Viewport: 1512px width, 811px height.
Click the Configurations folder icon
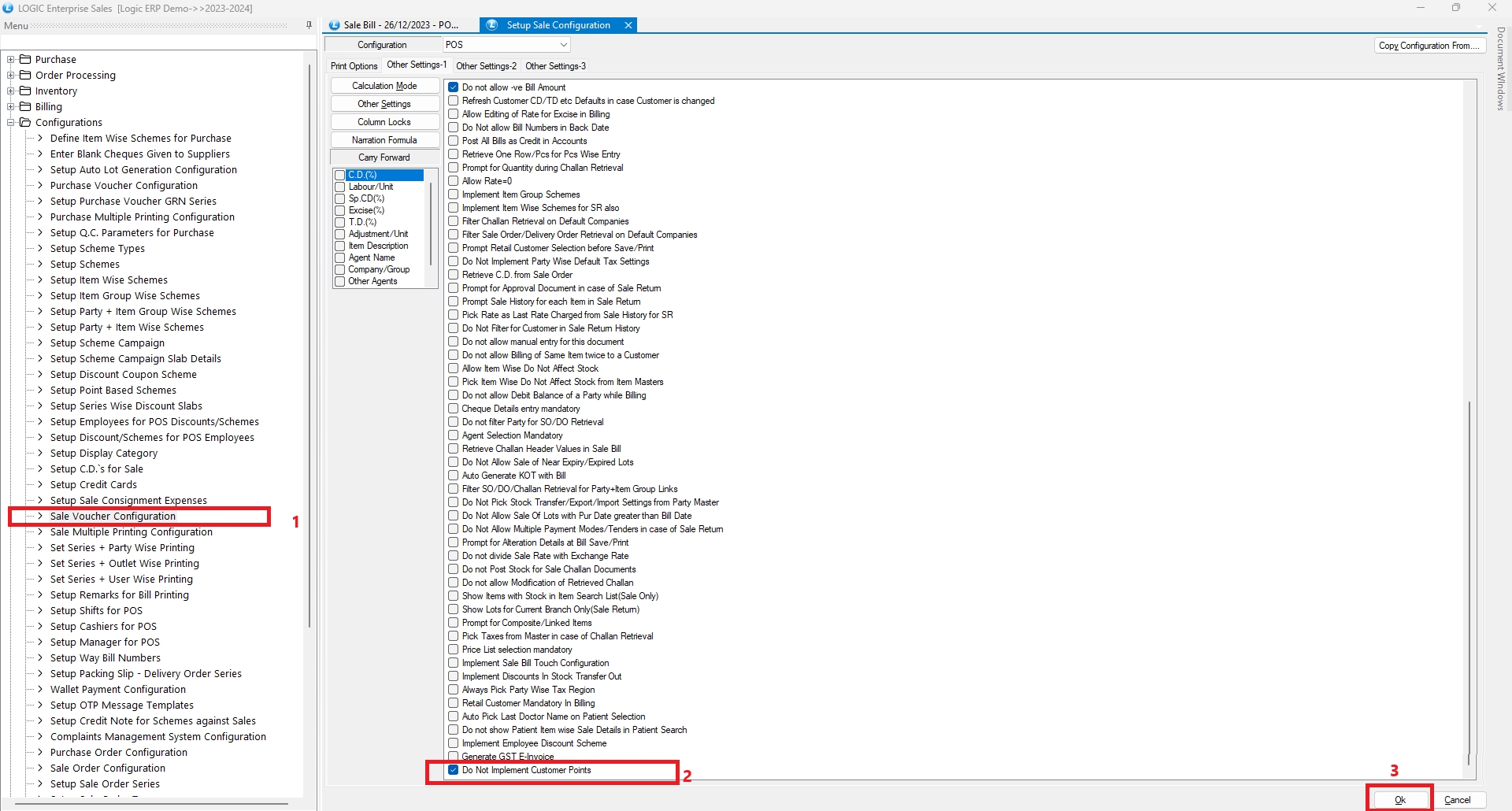25,122
